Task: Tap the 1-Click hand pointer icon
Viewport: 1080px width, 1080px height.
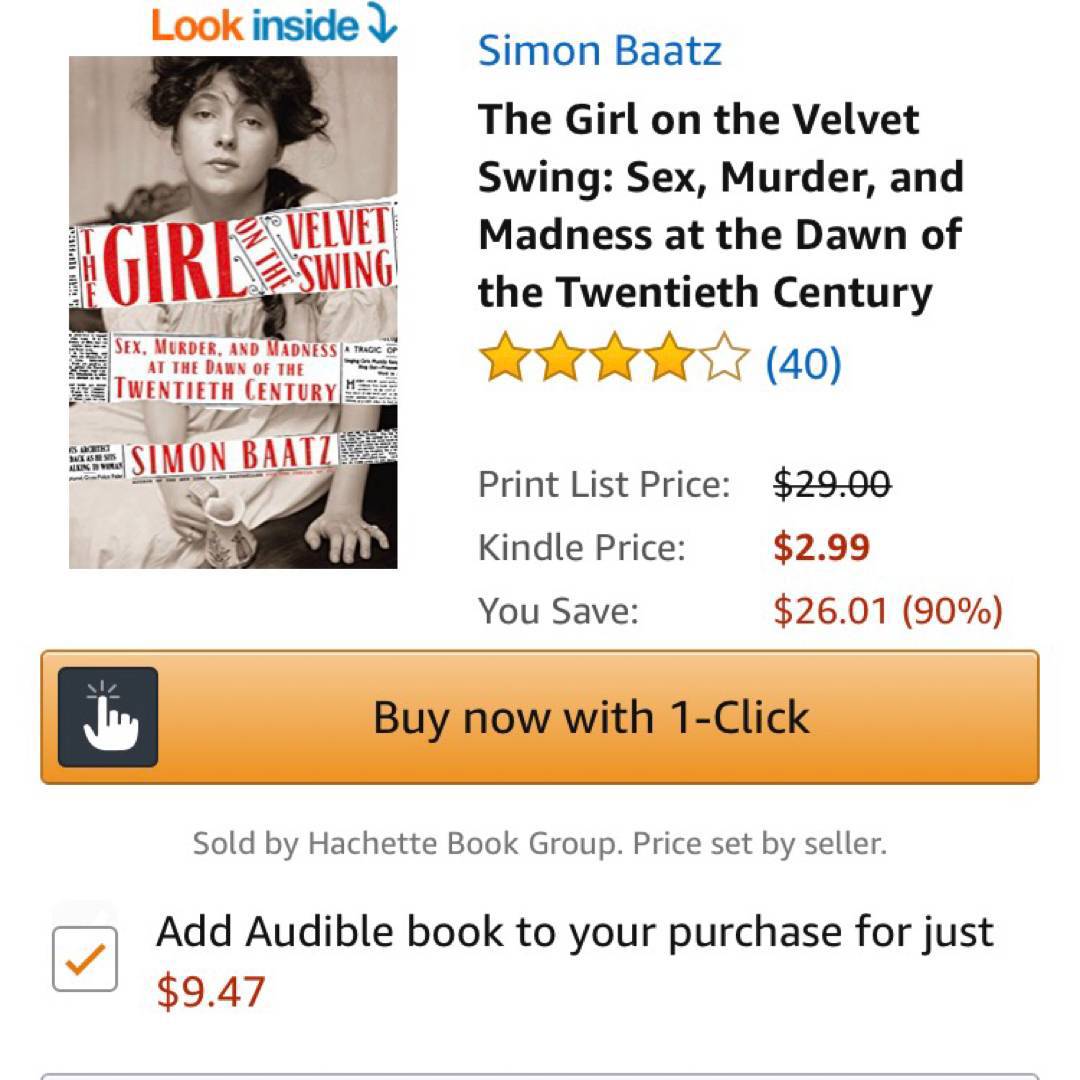Action: point(108,717)
